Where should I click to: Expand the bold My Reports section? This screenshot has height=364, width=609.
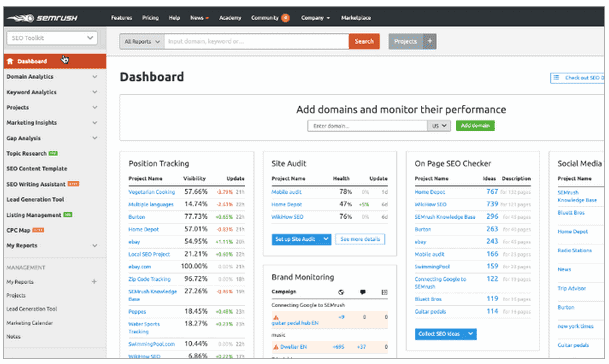pyautogui.click(x=95, y=246)
